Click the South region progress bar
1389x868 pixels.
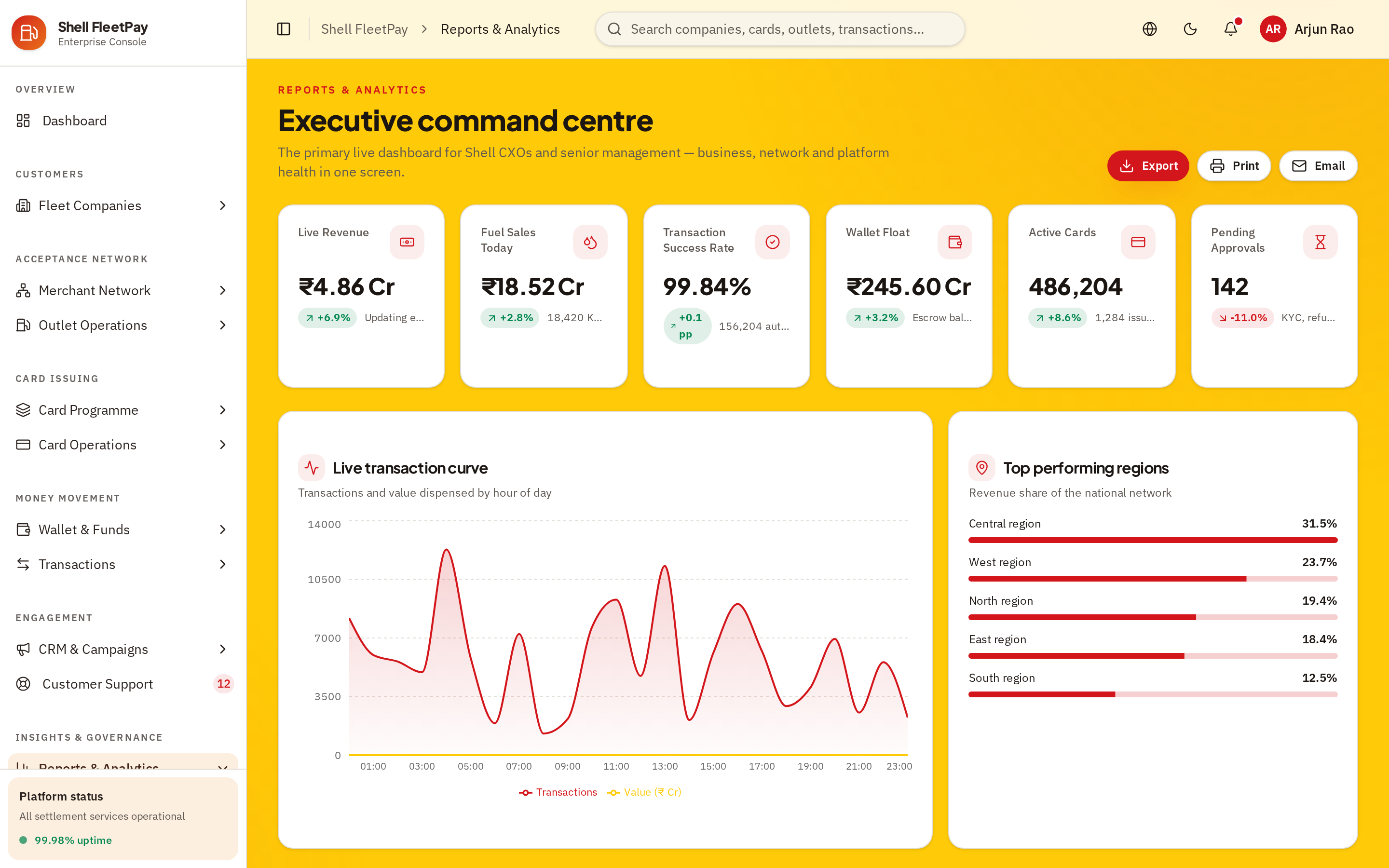[1153, 694]
